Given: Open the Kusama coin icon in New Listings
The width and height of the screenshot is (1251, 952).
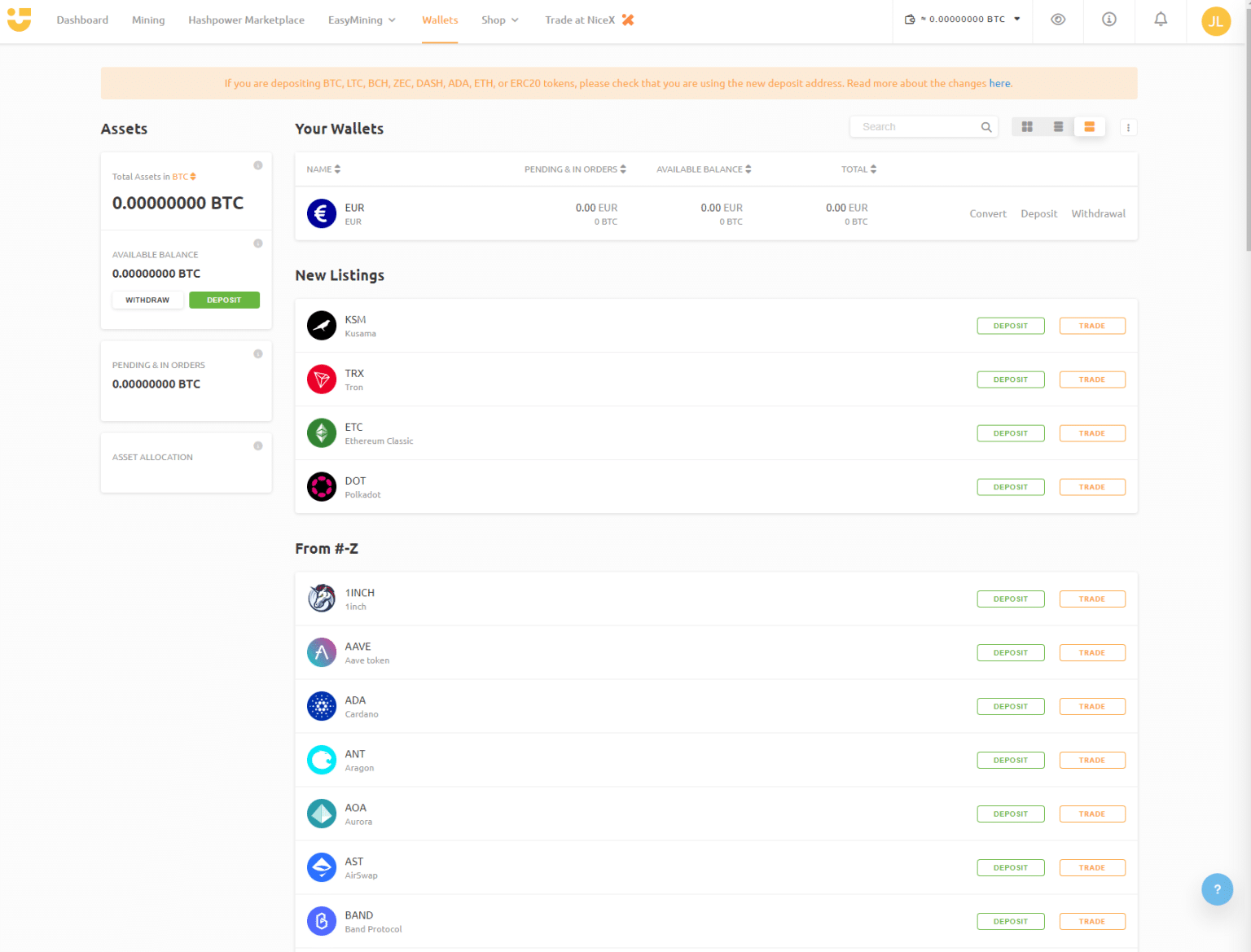Looking at the screenshot, I should [x=322, y=325].
